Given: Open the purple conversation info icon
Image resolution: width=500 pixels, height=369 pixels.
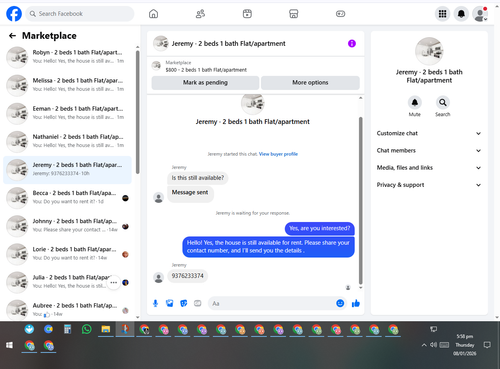Looking at the screenshot, I should pyautogui.click(x=352, y=43).
